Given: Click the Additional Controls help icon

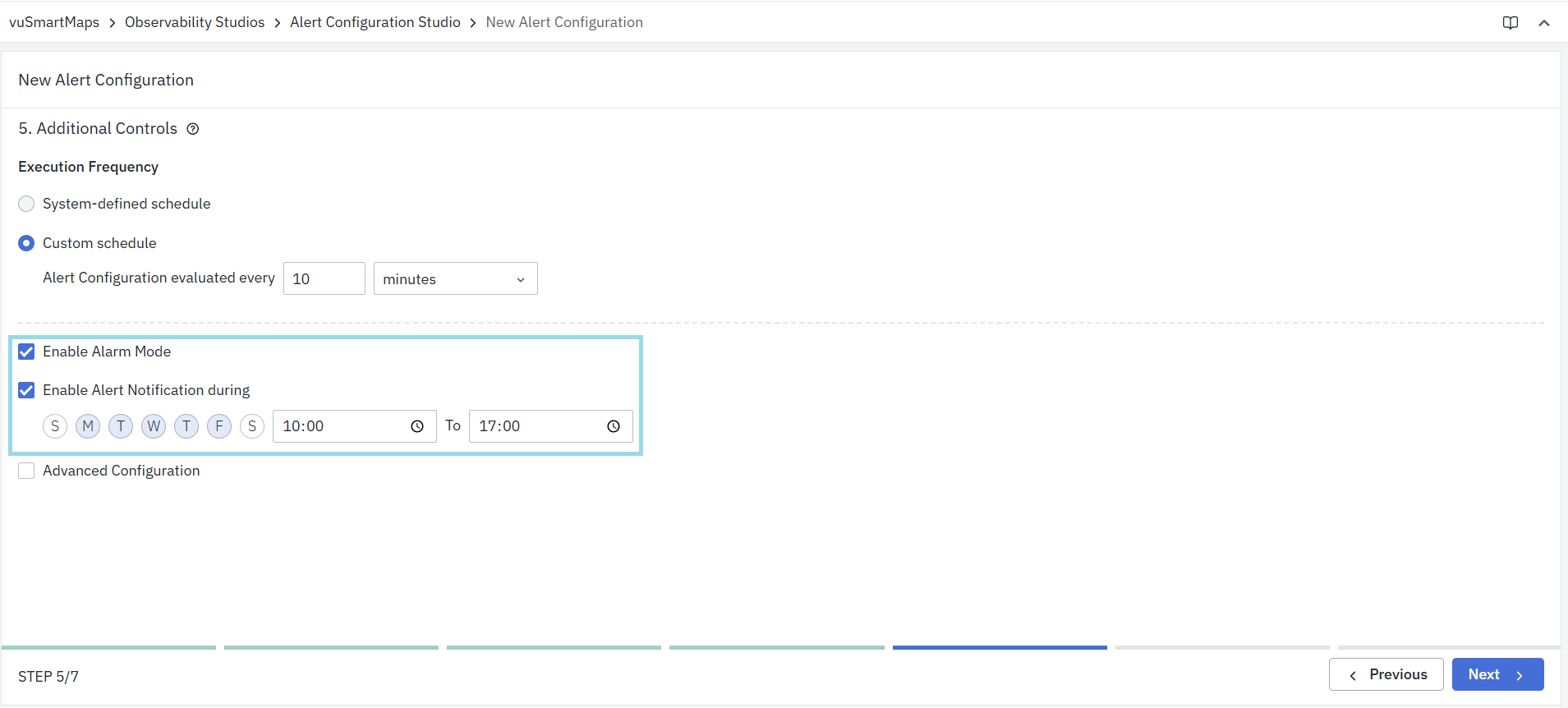Looking at the screenshot, I should 193,129.
